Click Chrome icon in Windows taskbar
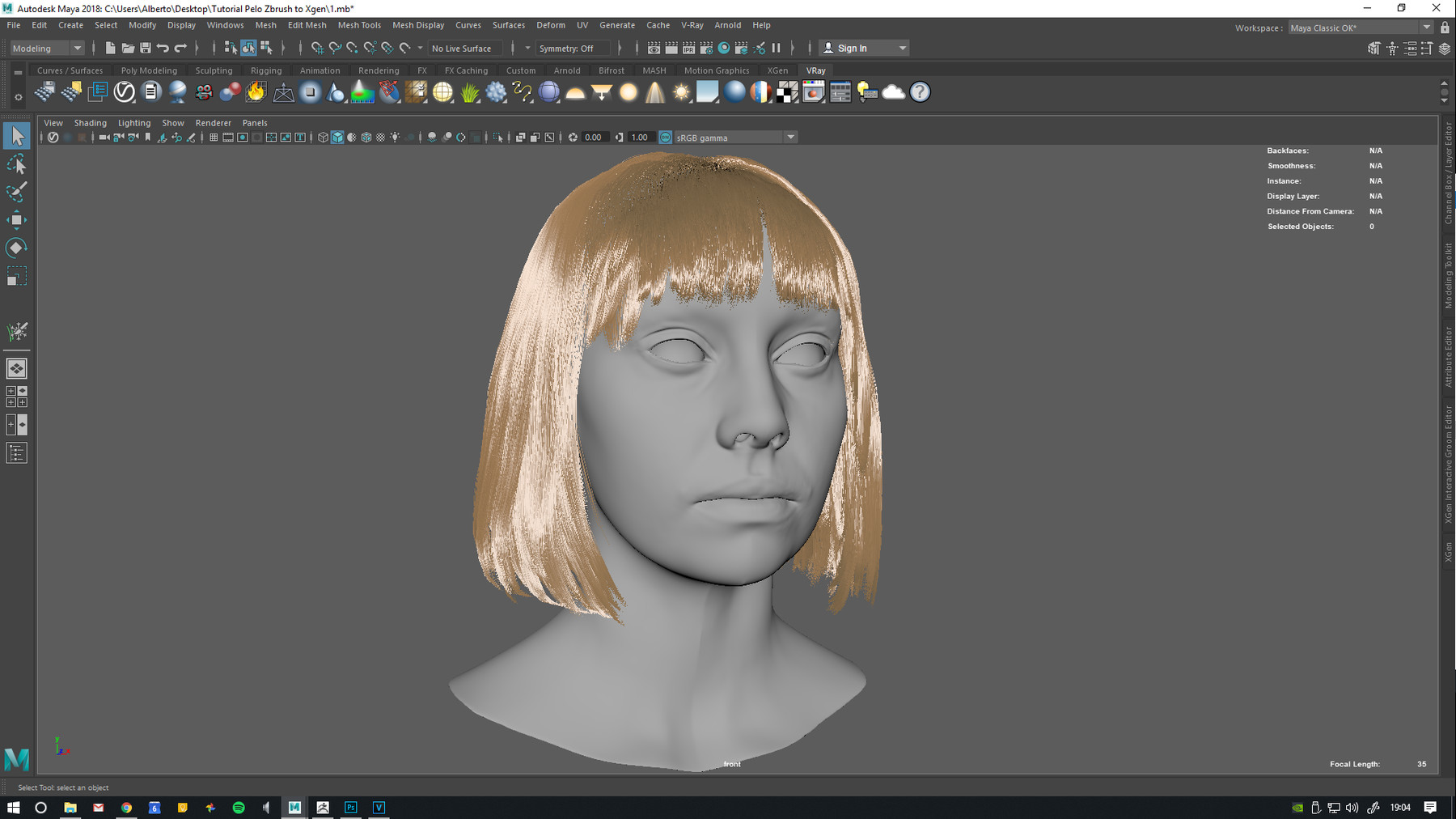Screen dimensions: 1456x819 pyautogui.click(x=126, y=808)
